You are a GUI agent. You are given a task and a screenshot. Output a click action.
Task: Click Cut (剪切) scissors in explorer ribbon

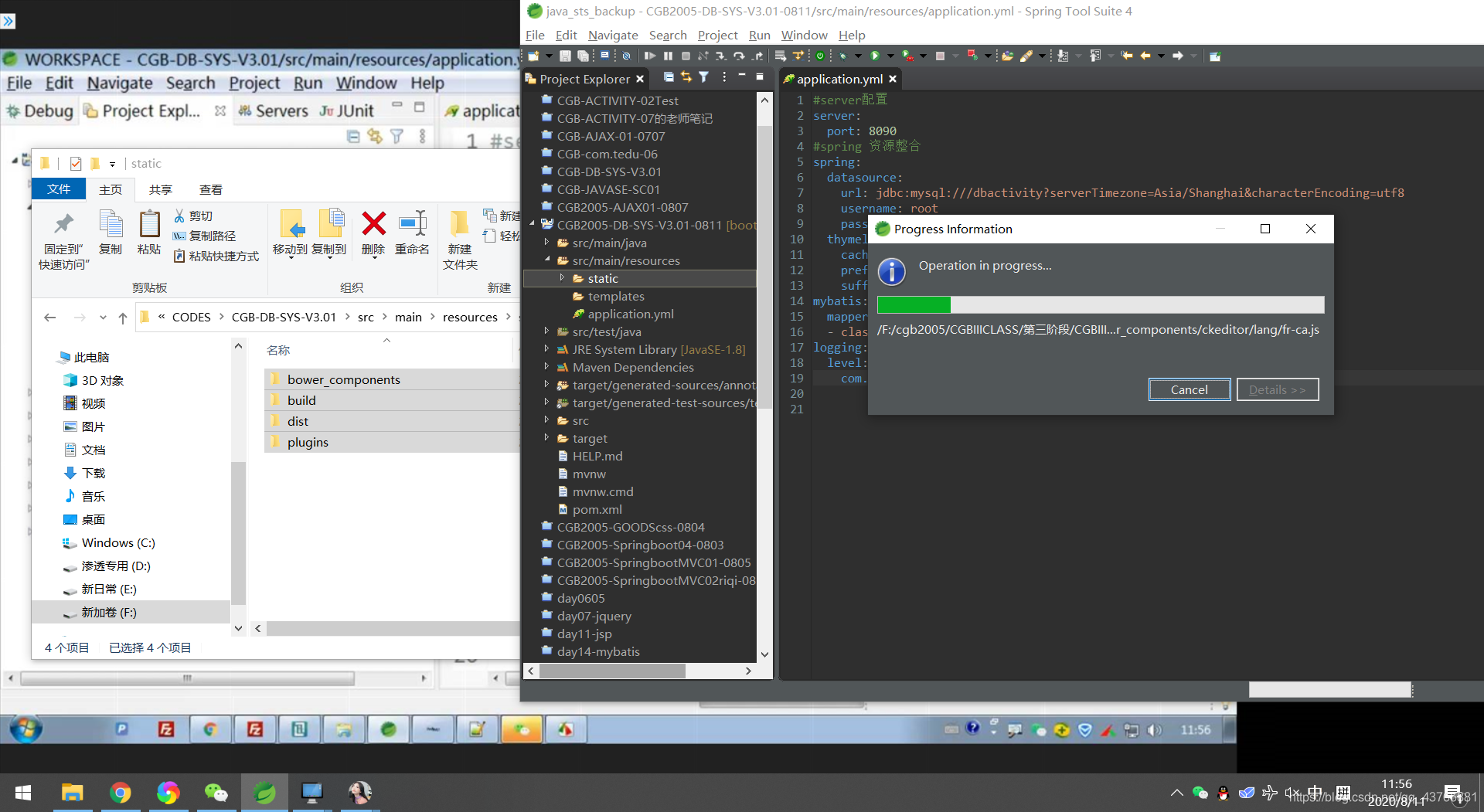pyautogui.click(x=180, y=216)
